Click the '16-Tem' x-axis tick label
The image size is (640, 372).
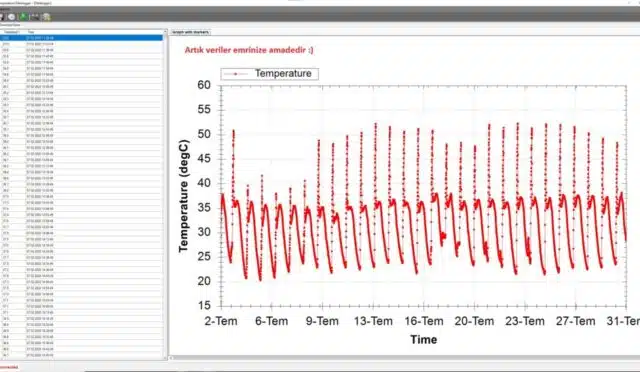tap(424, 321)
